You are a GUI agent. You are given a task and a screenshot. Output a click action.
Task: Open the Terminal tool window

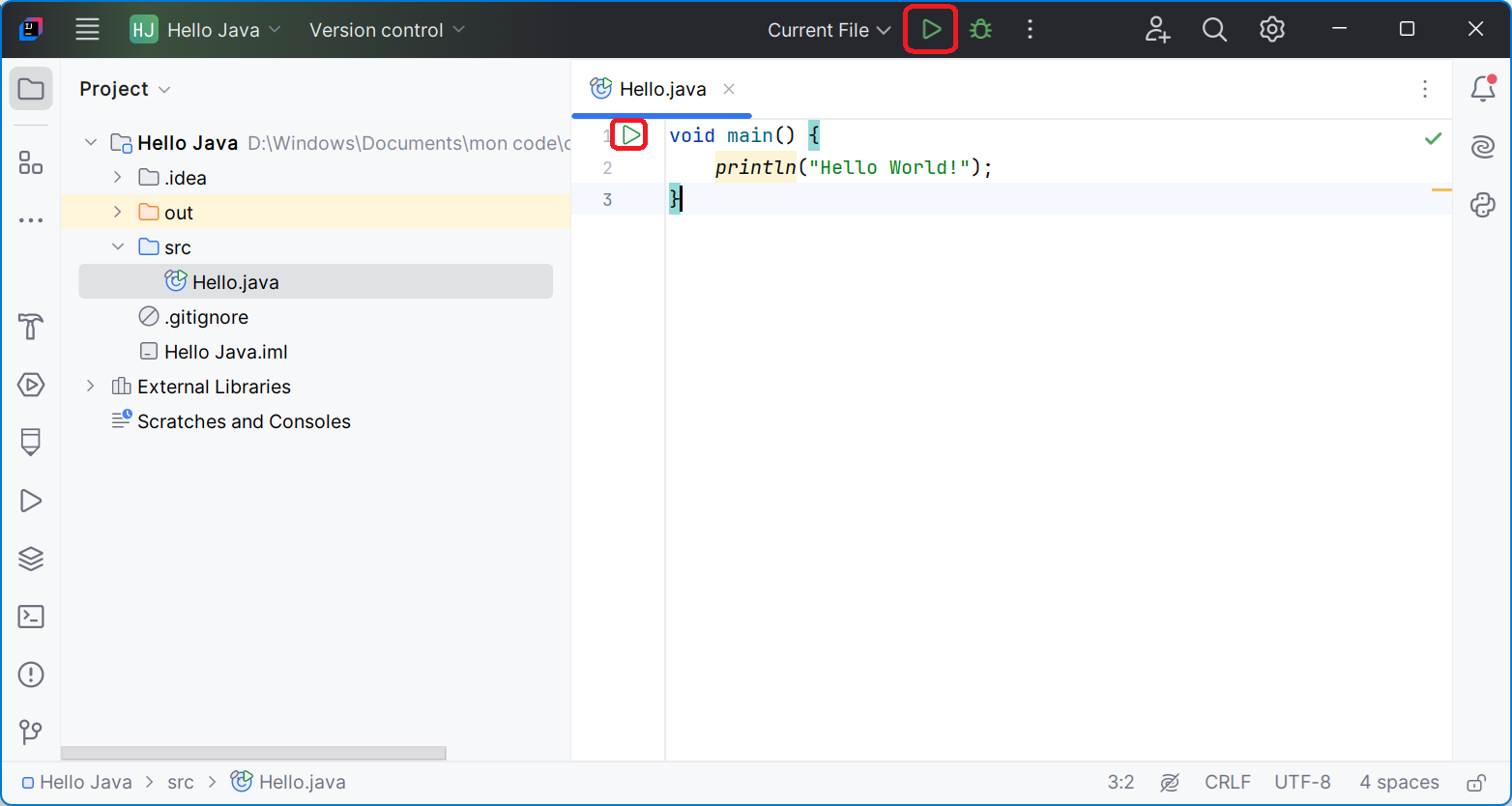(x=31, y=617)
